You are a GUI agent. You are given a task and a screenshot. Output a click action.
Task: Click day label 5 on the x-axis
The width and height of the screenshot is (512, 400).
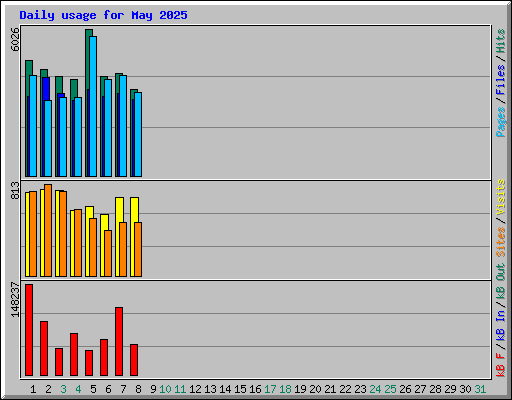93,389
